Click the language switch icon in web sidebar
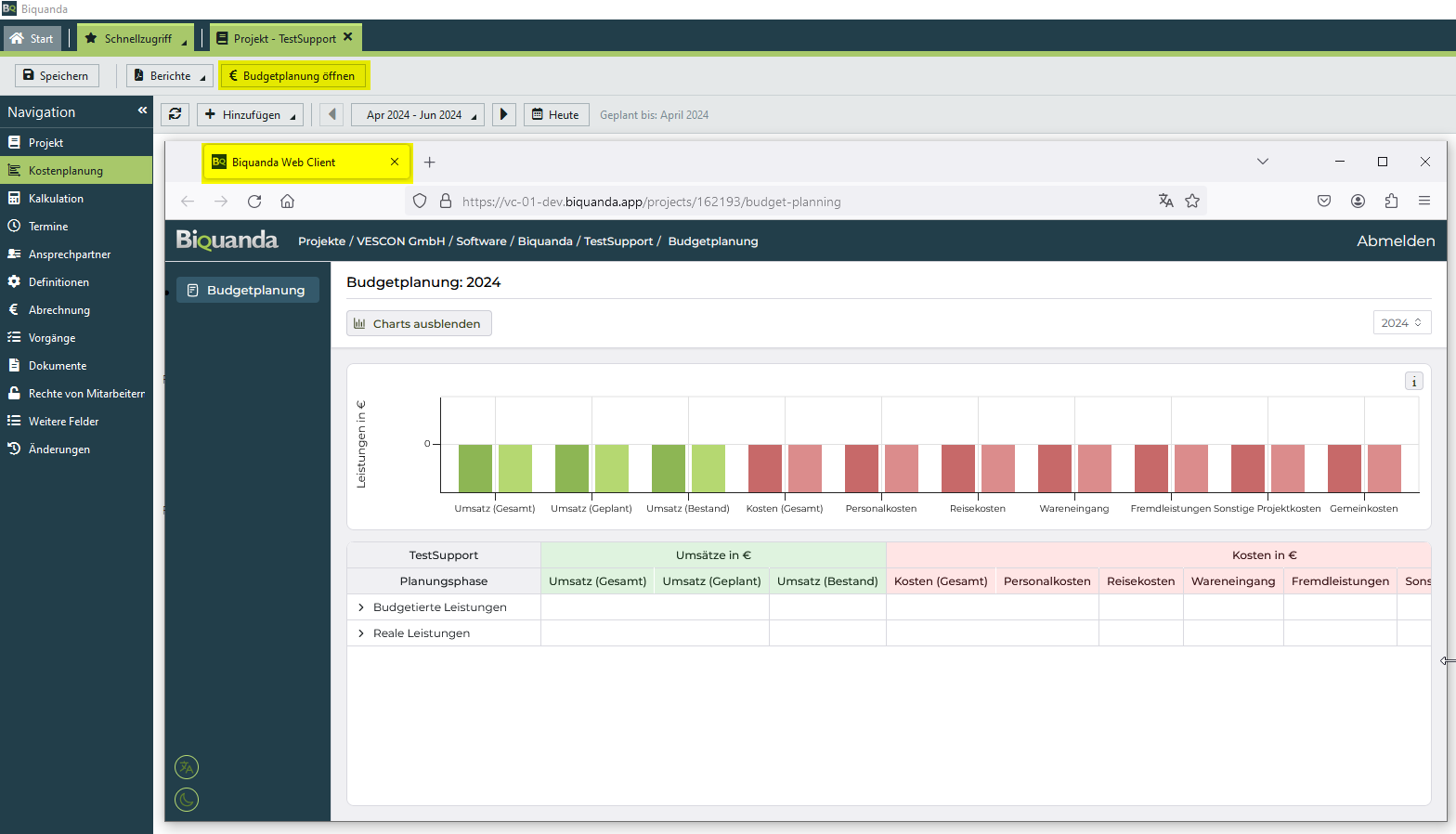This screenshot has height=834, width=1456. [187, 767]
